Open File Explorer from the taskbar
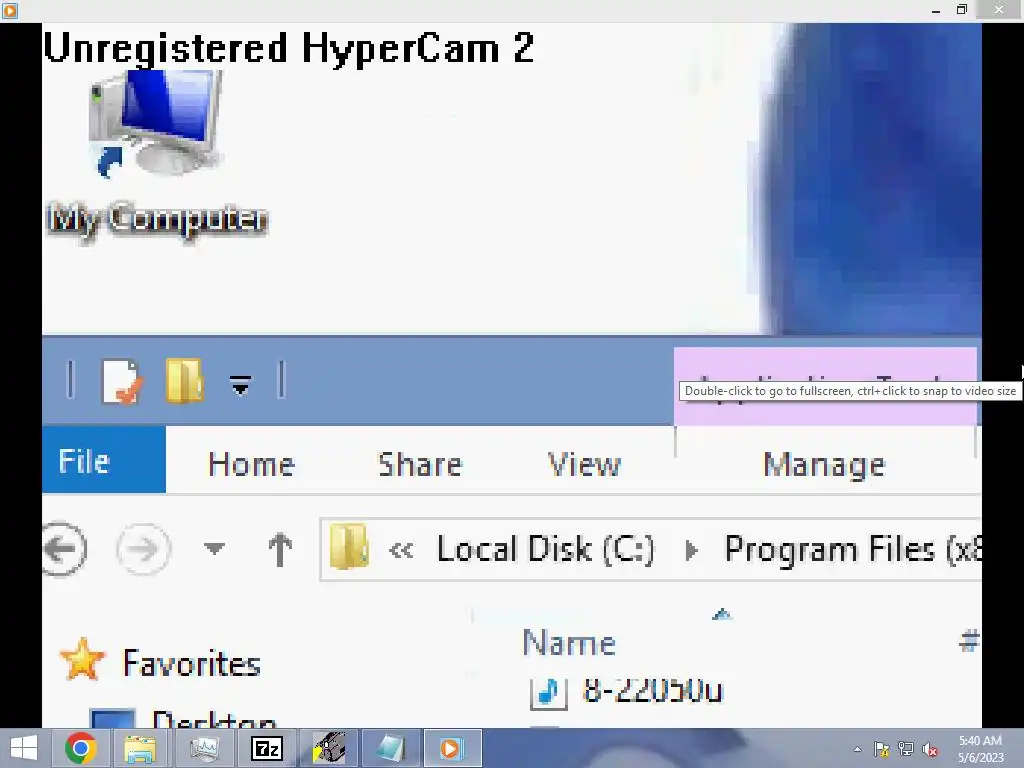Image resolution: width=1024 pixels, height=768 pixels. click(140, 748)
